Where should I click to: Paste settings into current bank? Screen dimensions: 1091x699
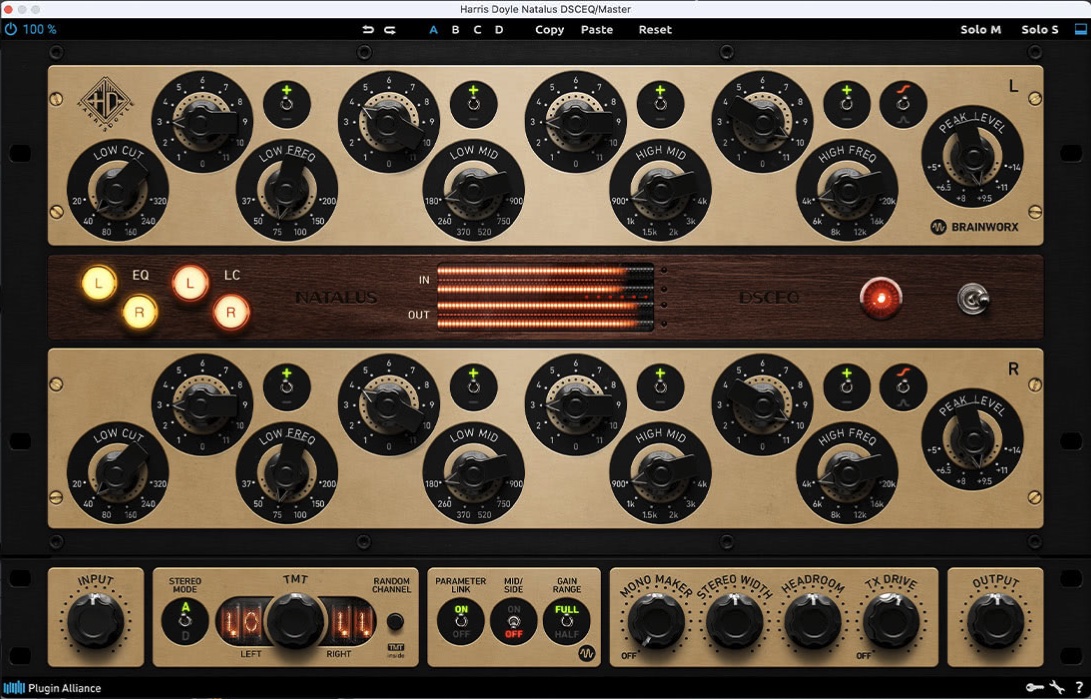pos(597,30)
